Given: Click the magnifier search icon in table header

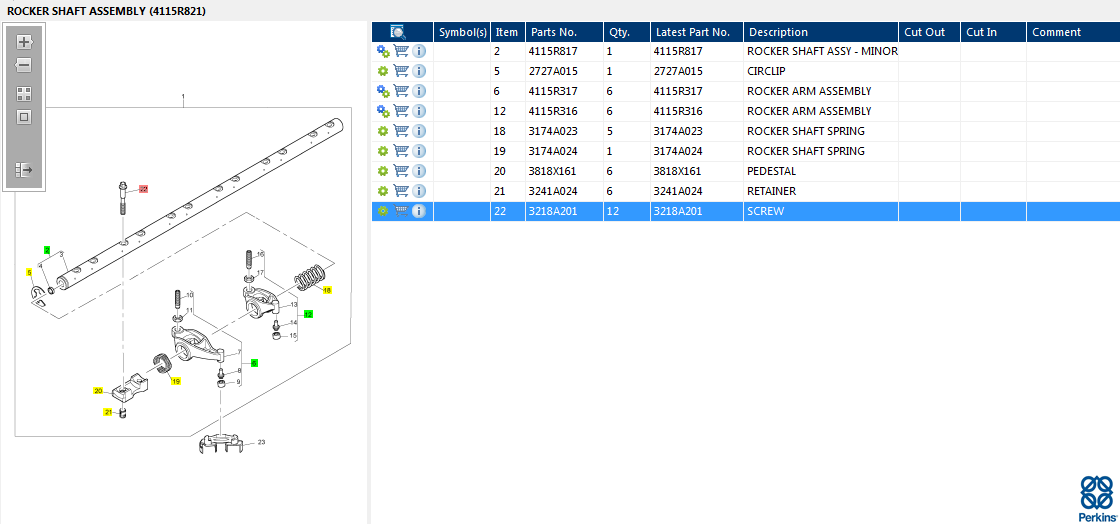Looking at the screenshot, I should (x=399, y=32).
